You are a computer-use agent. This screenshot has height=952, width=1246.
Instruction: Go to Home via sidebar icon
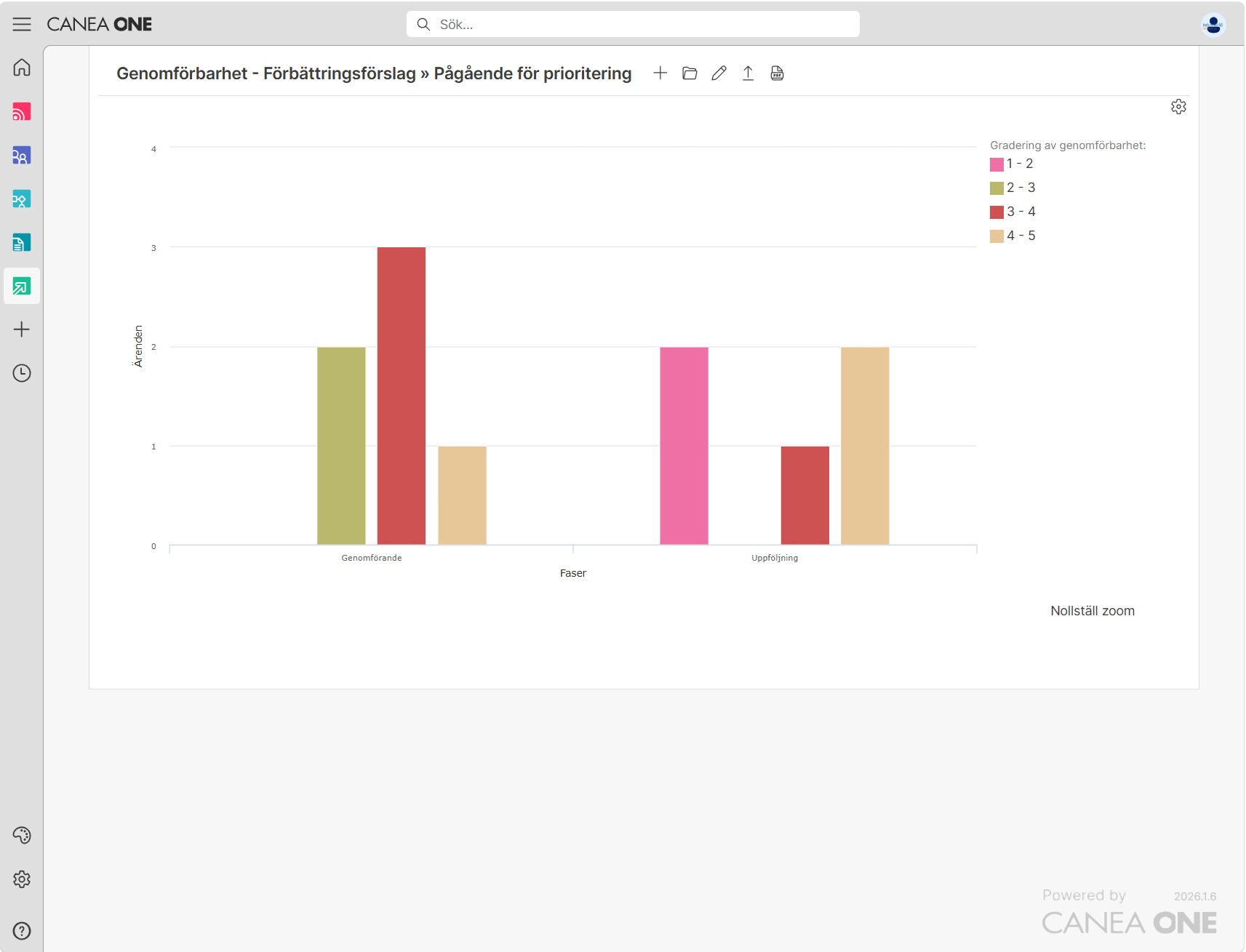pyautogui.click(x=22, y=68)
